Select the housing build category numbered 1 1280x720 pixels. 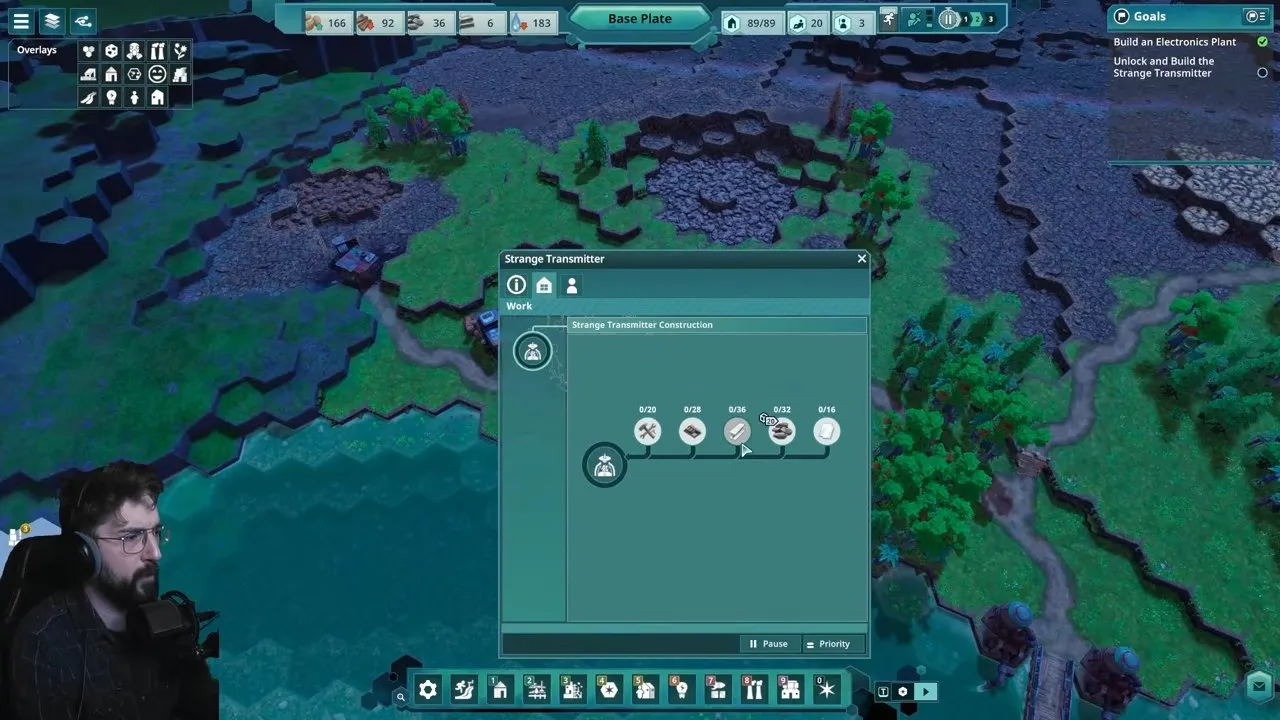click(x=500, y=689)
